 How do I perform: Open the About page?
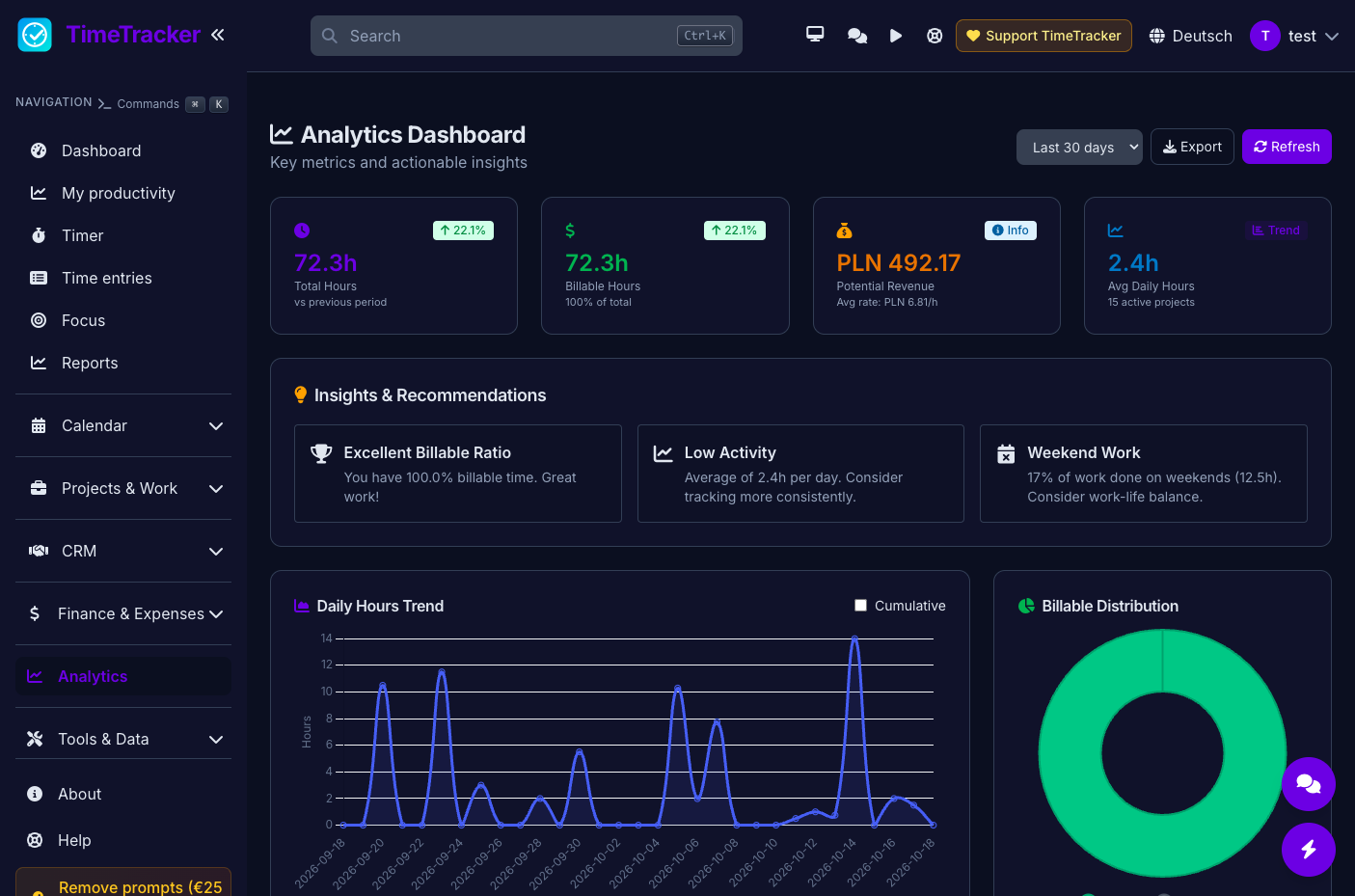coord(123,794)
